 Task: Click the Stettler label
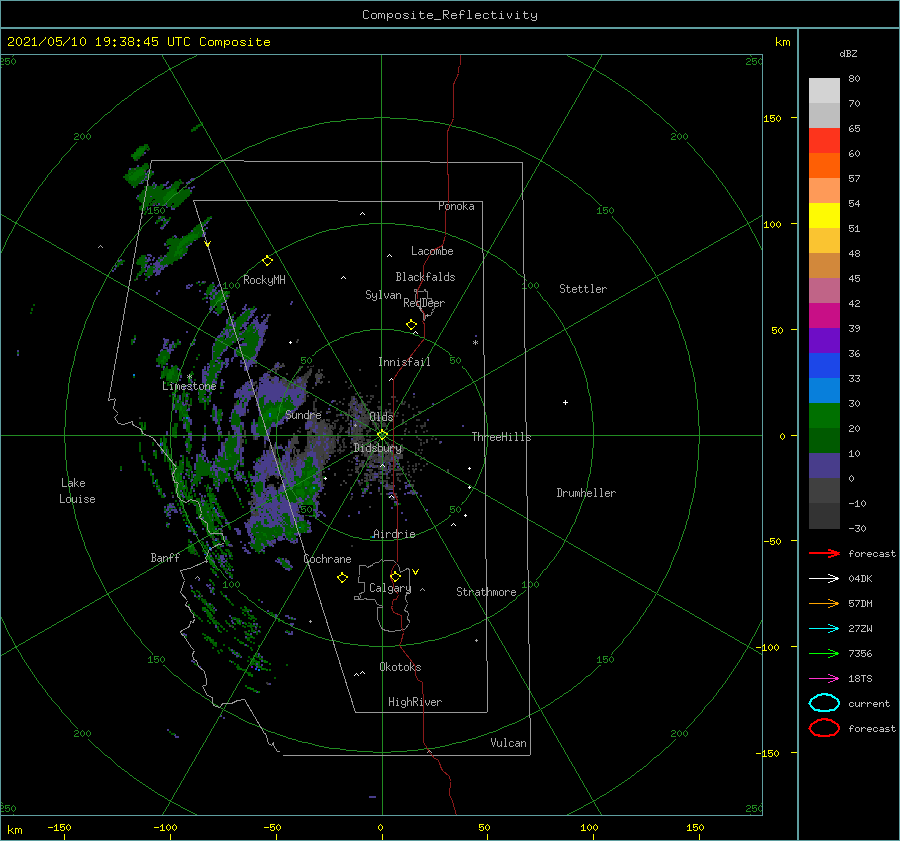[583, 289]
